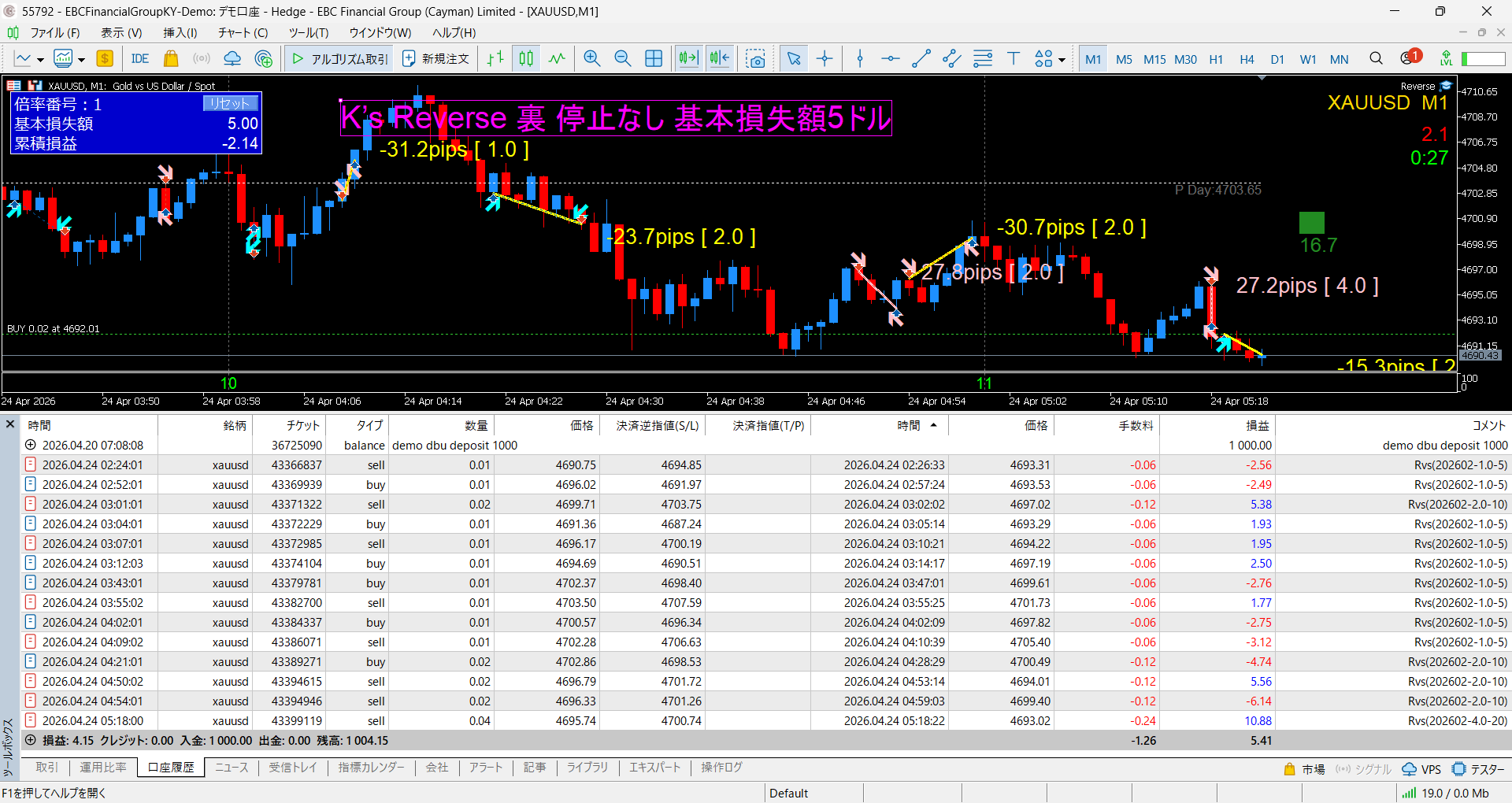1512x803 pixels.
Task: Click the green square on the chart
Action: click(x=1311, y=223)
